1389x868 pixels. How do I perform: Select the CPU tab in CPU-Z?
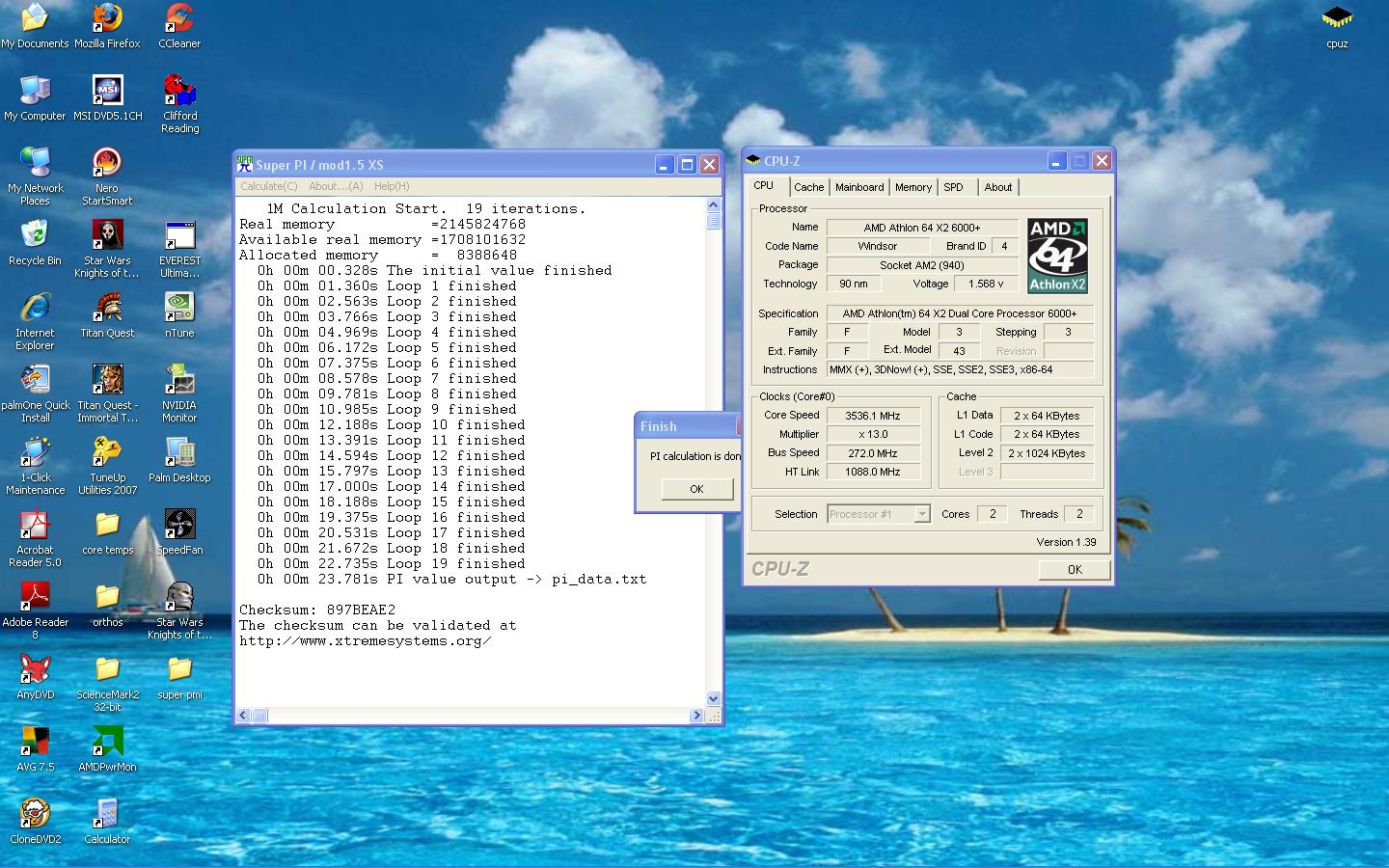click(769, 186)
